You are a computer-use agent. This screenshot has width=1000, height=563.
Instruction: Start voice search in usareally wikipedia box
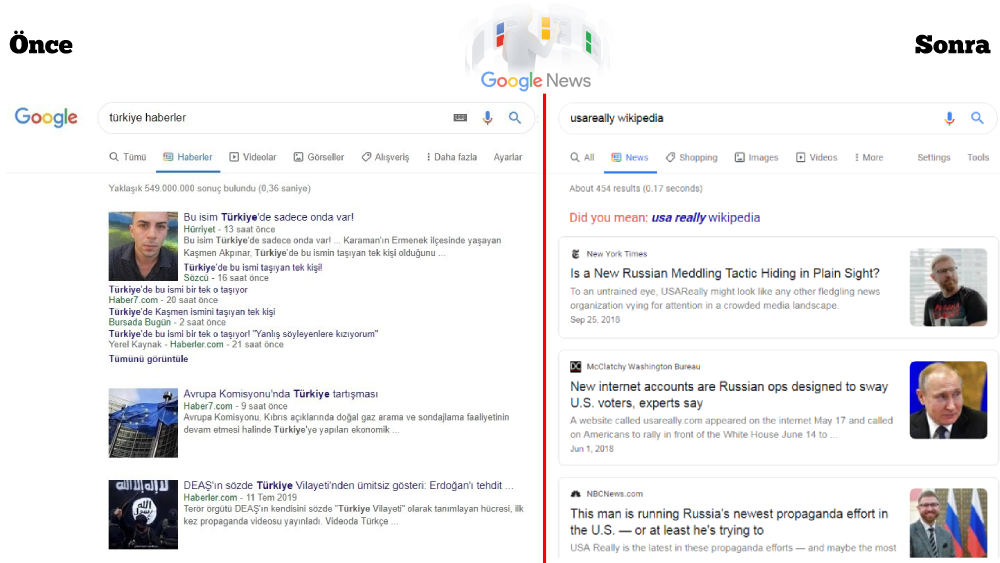click(x=949, y=118)
